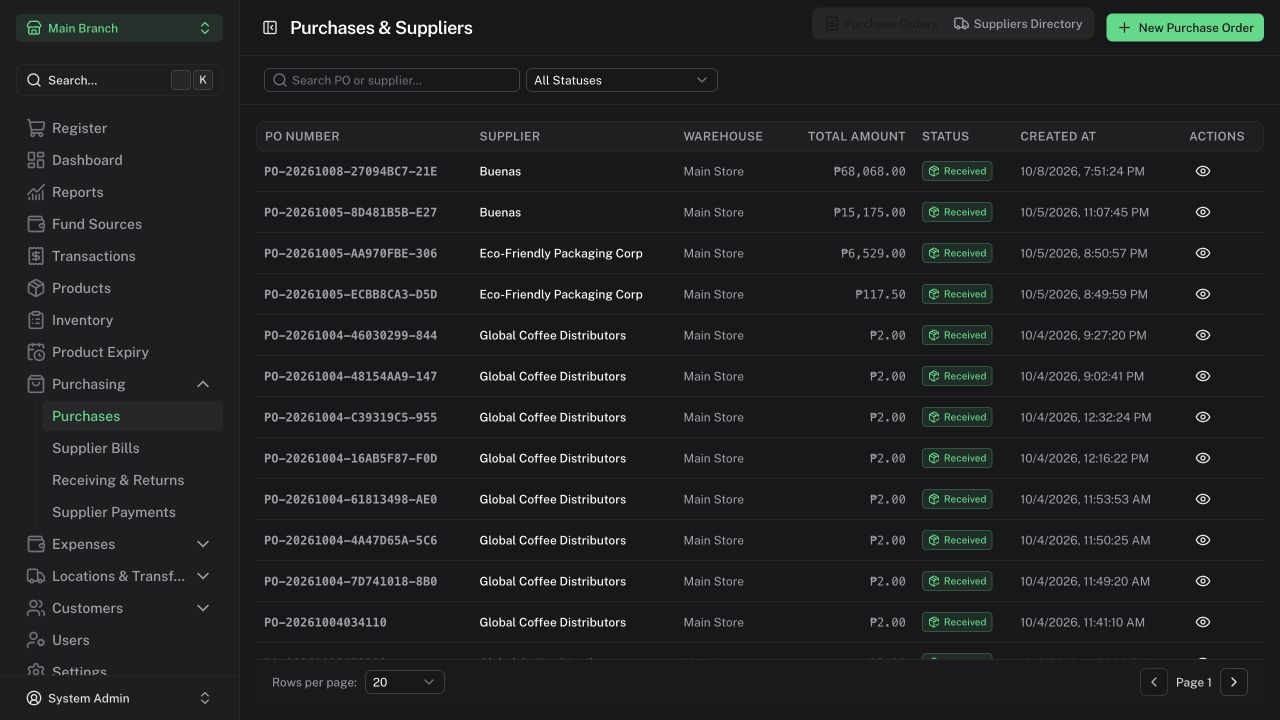Open Reports in the sidebar
This screenshot has width=1280, height=720.
coord(119,192)
